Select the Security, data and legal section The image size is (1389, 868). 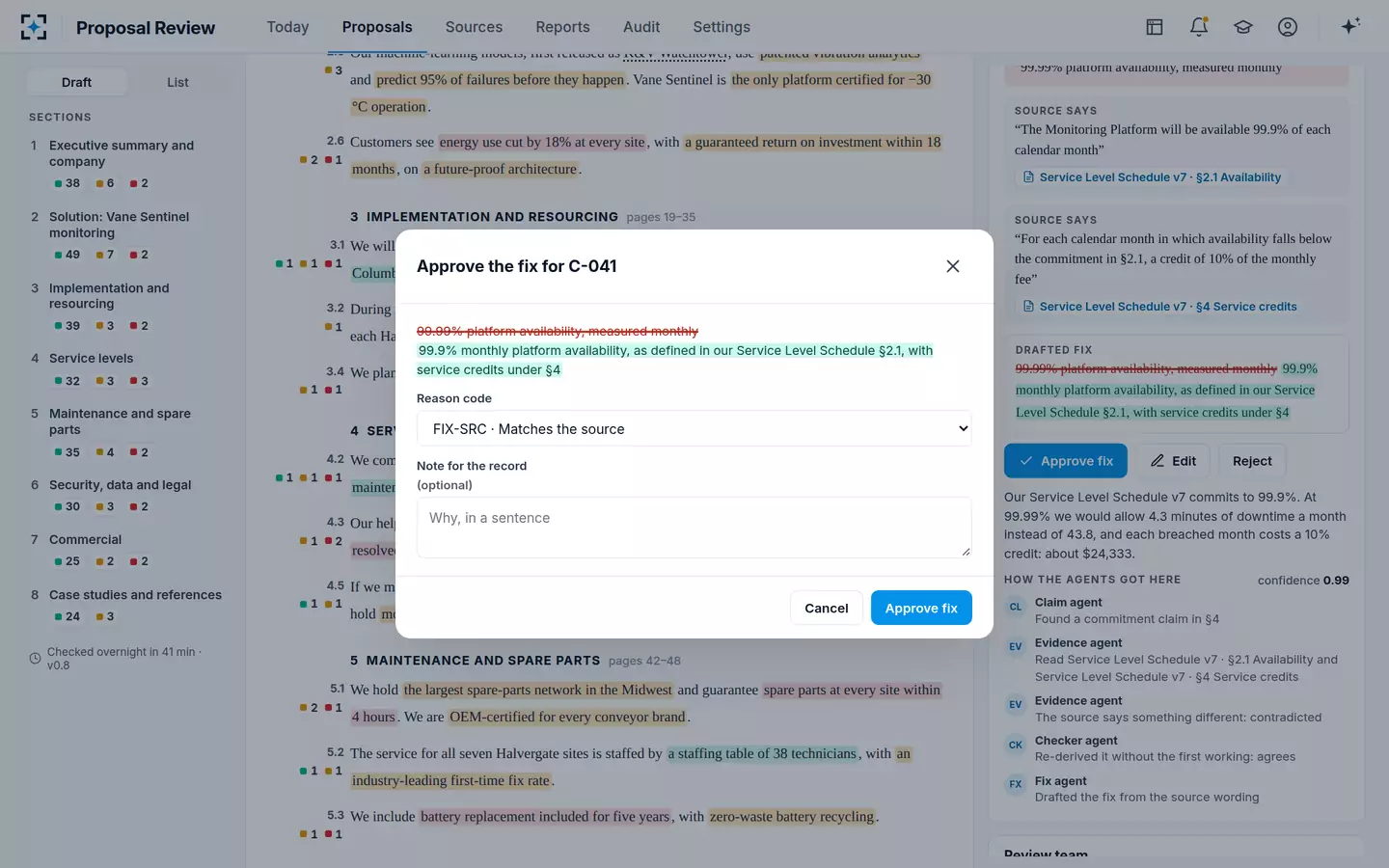tap(127, 496)
